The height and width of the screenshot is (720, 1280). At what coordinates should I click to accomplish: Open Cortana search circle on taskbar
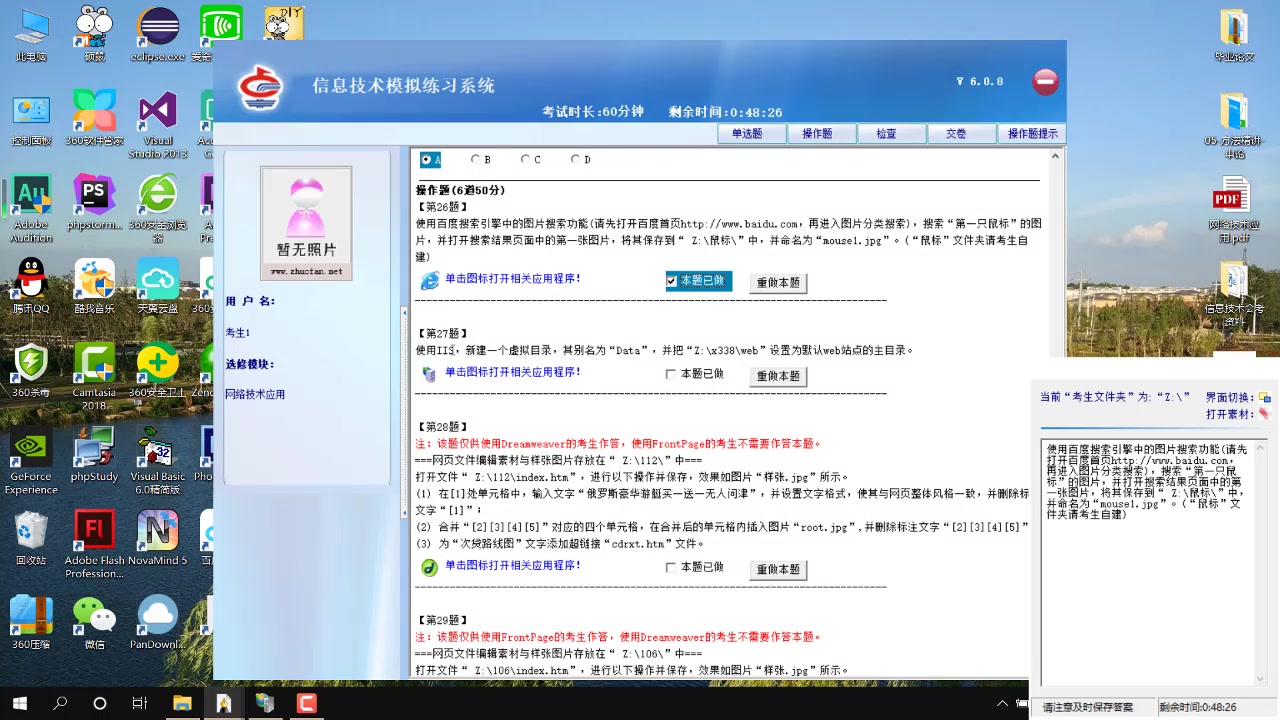pyautogui.click(x=100, y=703)
